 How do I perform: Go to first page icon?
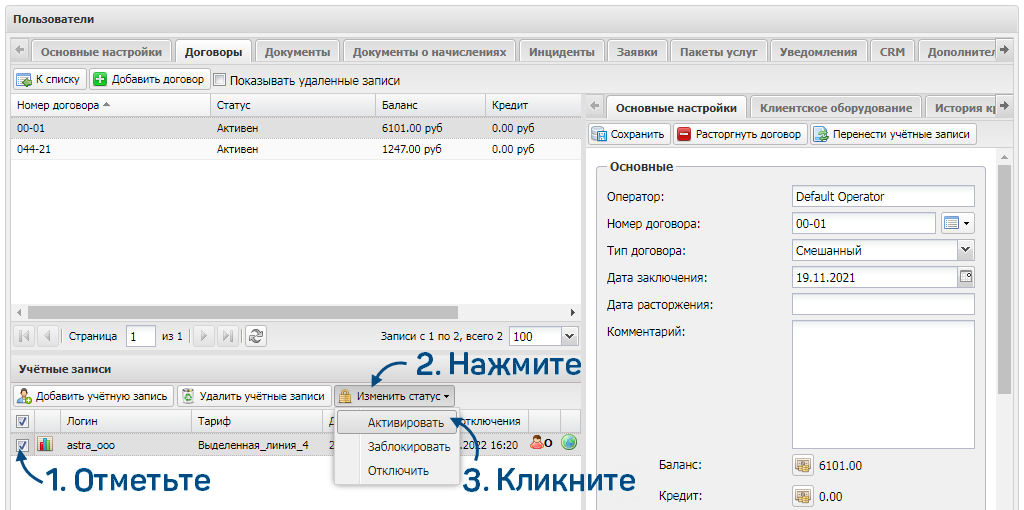coord(25,336)
